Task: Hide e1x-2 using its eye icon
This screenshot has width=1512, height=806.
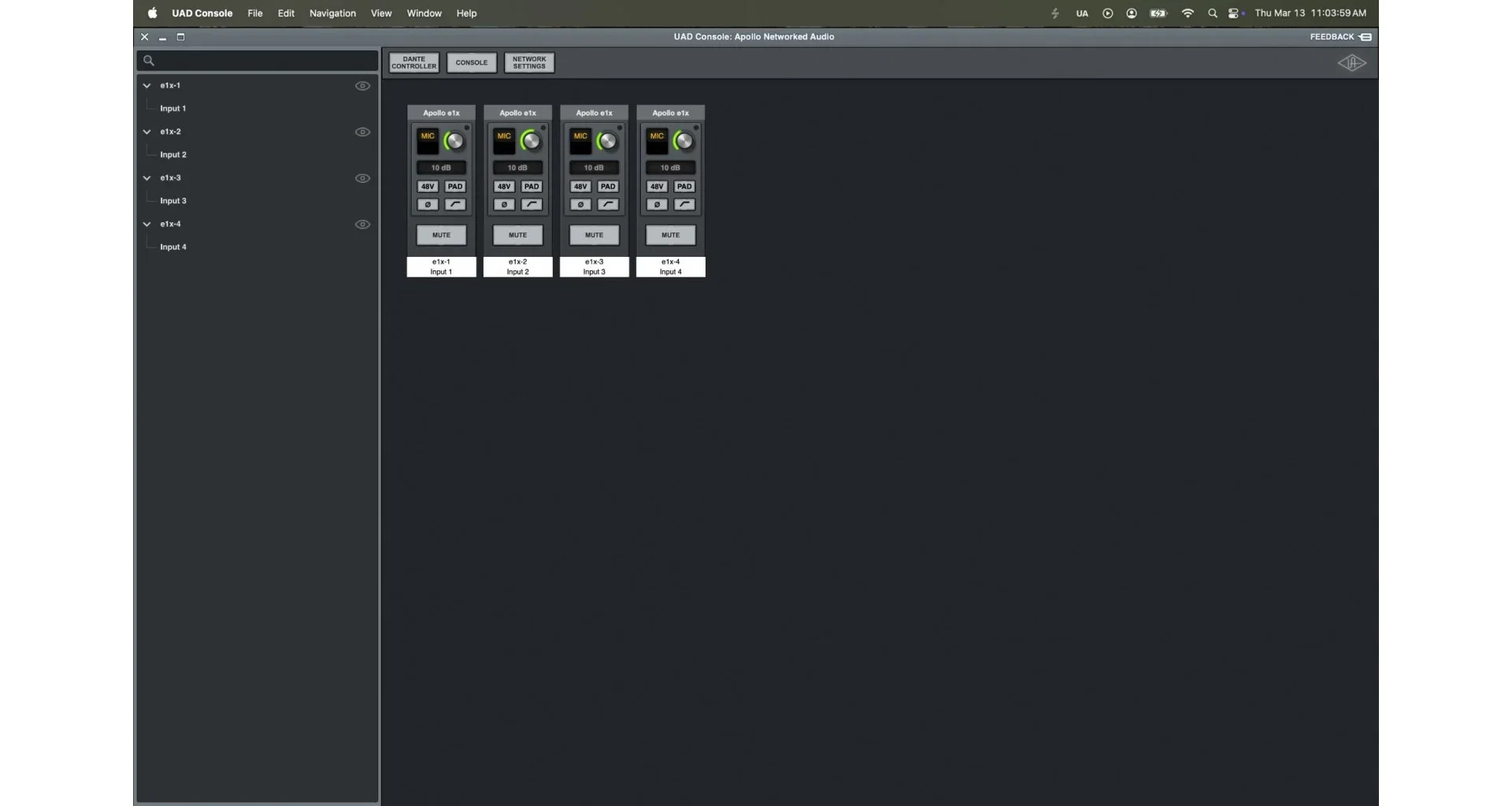Action: coord(362,132)
